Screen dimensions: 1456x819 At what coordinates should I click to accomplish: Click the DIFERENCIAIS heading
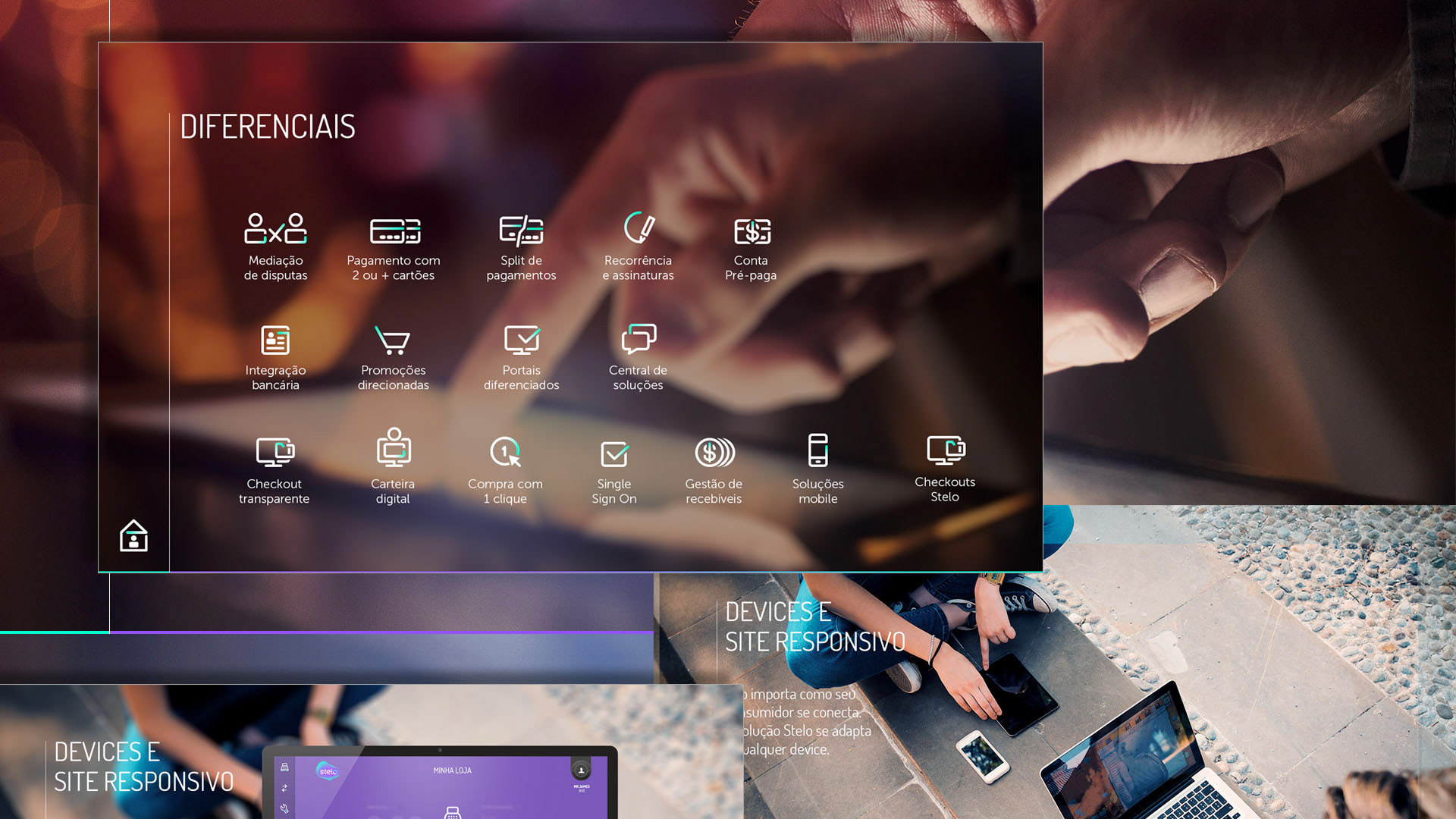268,127
